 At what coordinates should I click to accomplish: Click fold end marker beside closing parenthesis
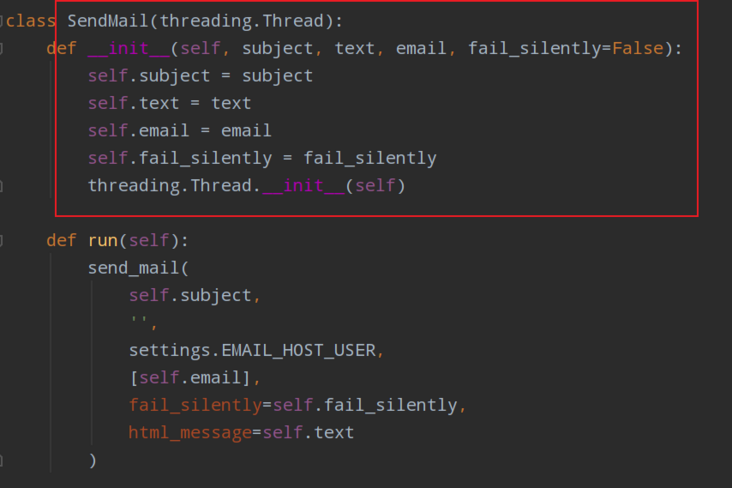[x=3, y=460]
